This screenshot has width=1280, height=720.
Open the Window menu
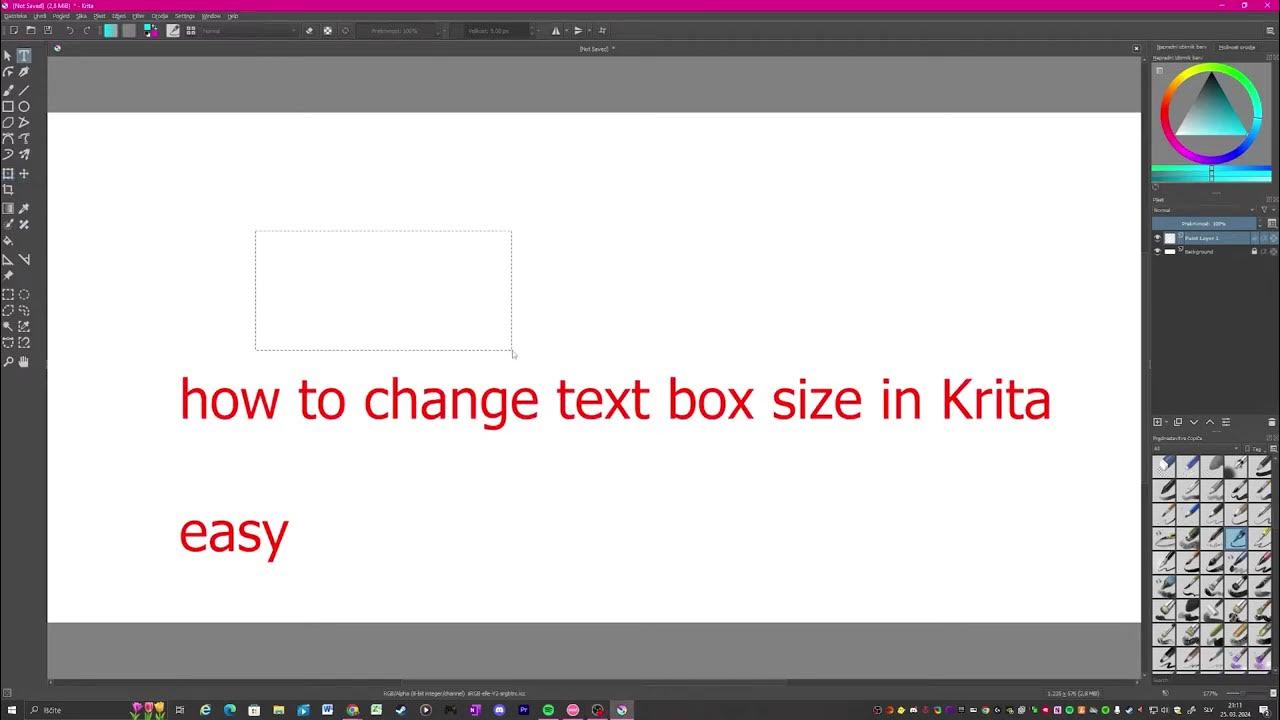[211, 16]
